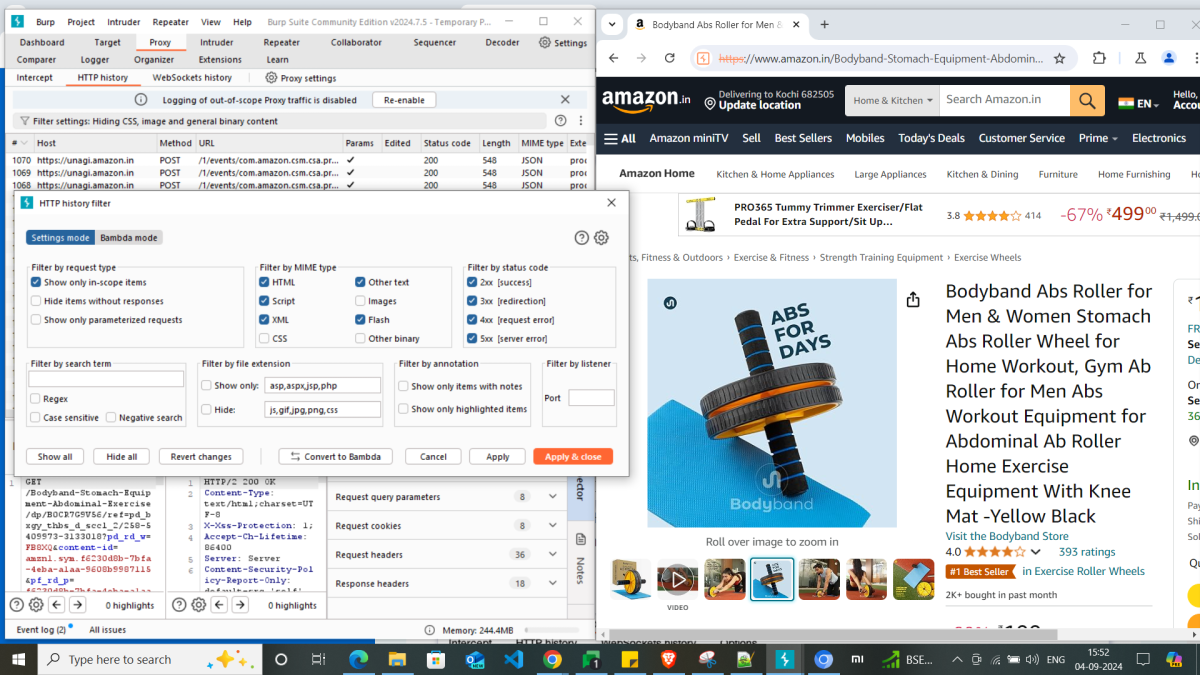This screenshot has width=1200, height=675.
Task: Reload the Amazon page in Chrome
Action: coord(670,59)
